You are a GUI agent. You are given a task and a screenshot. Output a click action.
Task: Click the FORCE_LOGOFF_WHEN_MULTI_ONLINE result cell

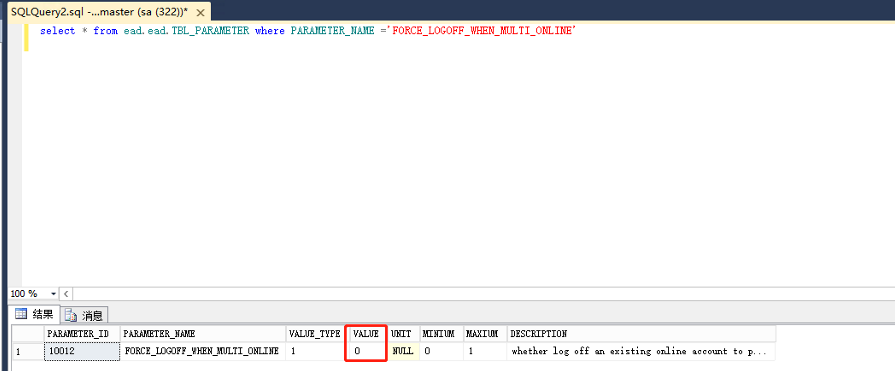click(x=203, y=351)
